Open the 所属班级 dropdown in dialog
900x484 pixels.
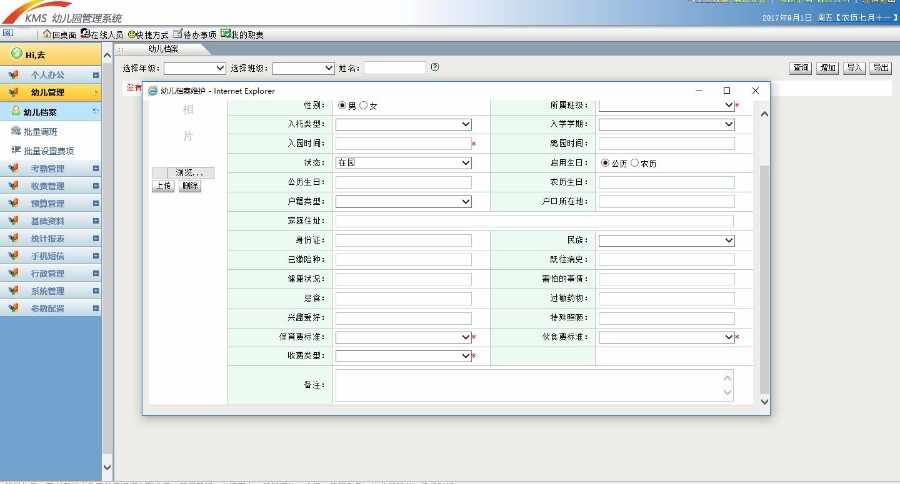pos(666,105)
